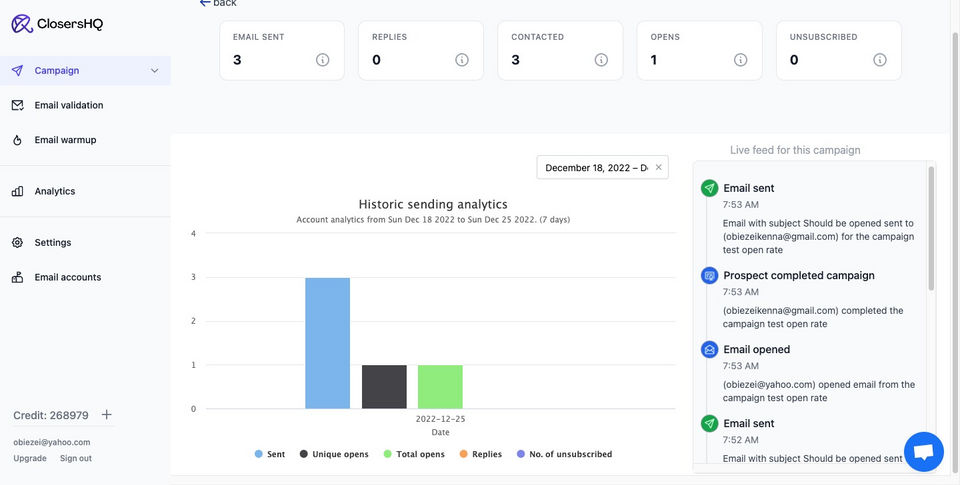Click the dark Unique opens bar
This screenshot has width=960, height=485.
(x=384, y=387)
